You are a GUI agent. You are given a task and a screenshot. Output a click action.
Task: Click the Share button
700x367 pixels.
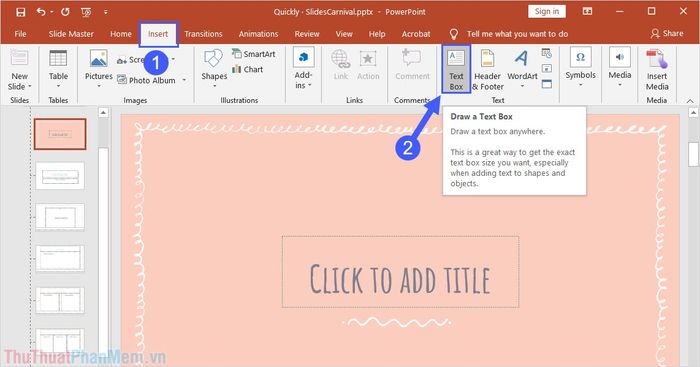click(667, 33)
